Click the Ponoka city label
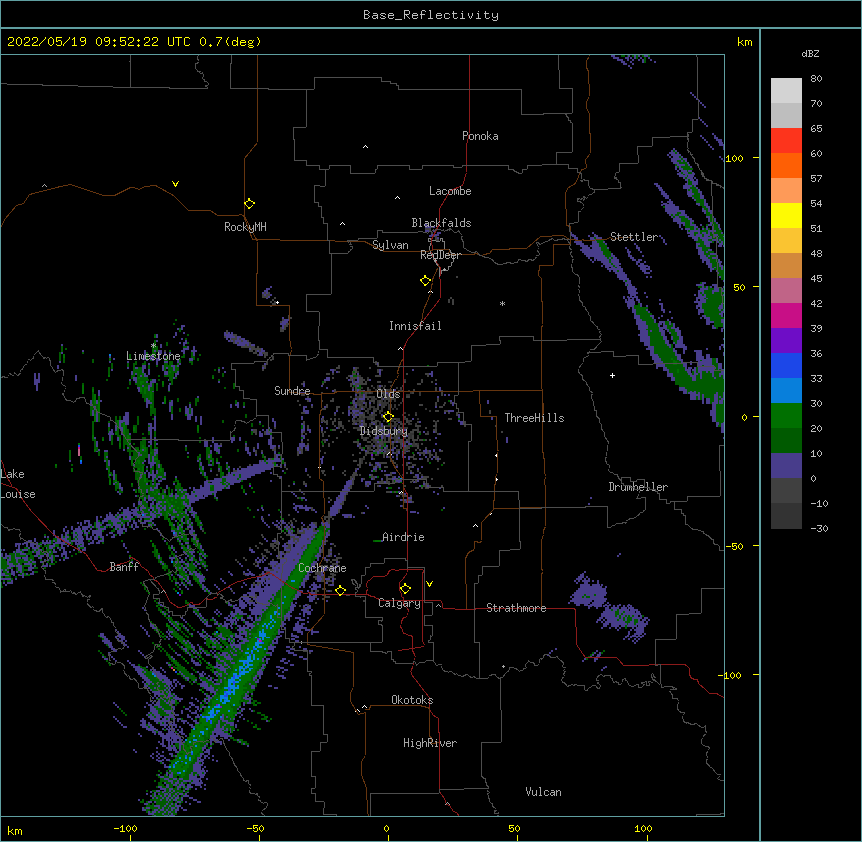 tap(480, 136)
